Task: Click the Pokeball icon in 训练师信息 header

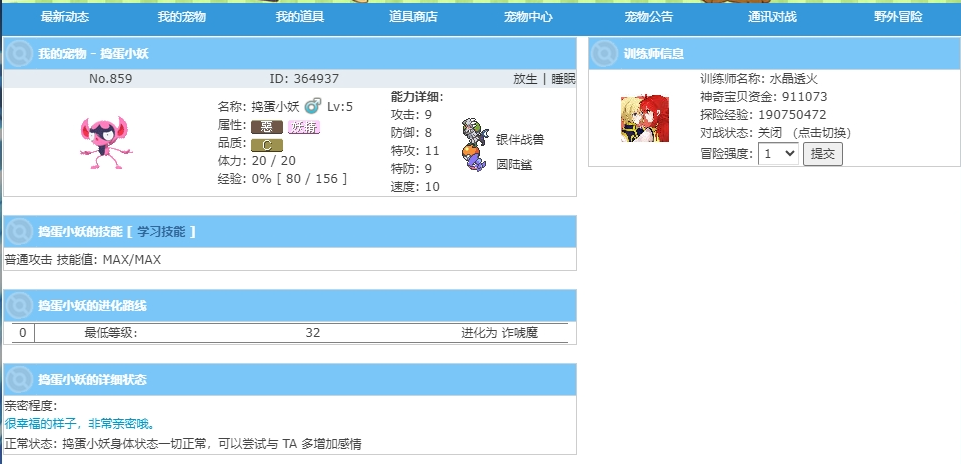Action: coord(604,53)
